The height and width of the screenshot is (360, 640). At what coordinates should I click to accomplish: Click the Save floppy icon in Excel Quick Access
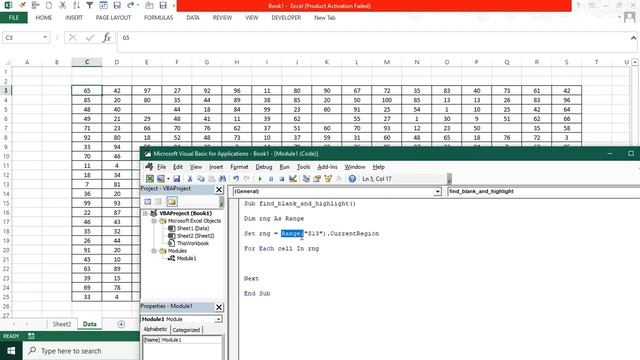[x=163, y=5]
